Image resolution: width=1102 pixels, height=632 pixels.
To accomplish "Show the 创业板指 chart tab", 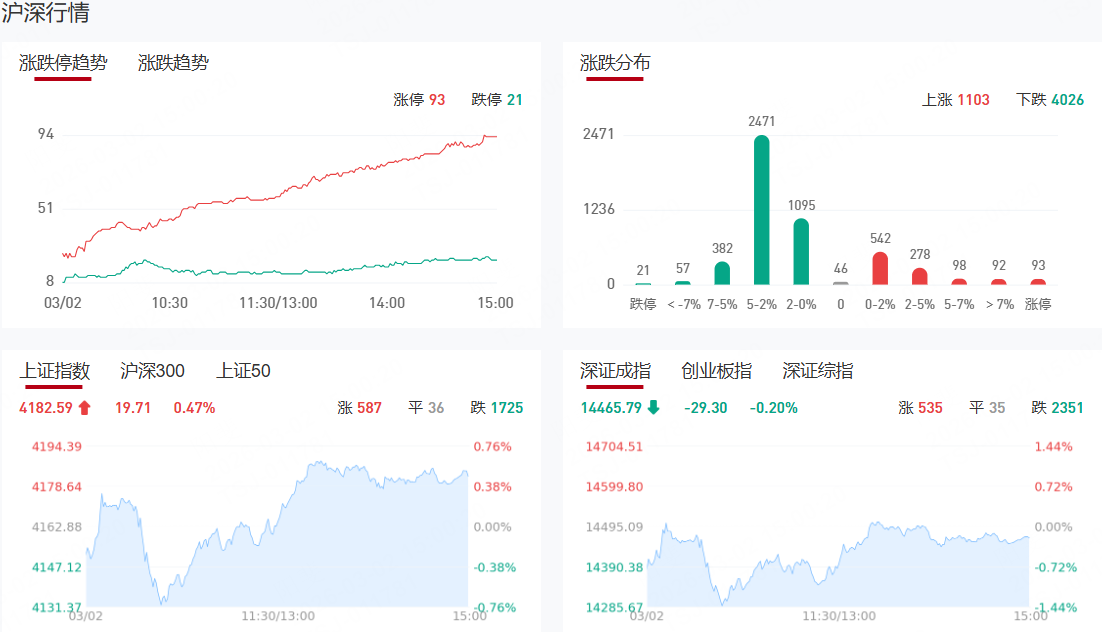I will 716,371.
